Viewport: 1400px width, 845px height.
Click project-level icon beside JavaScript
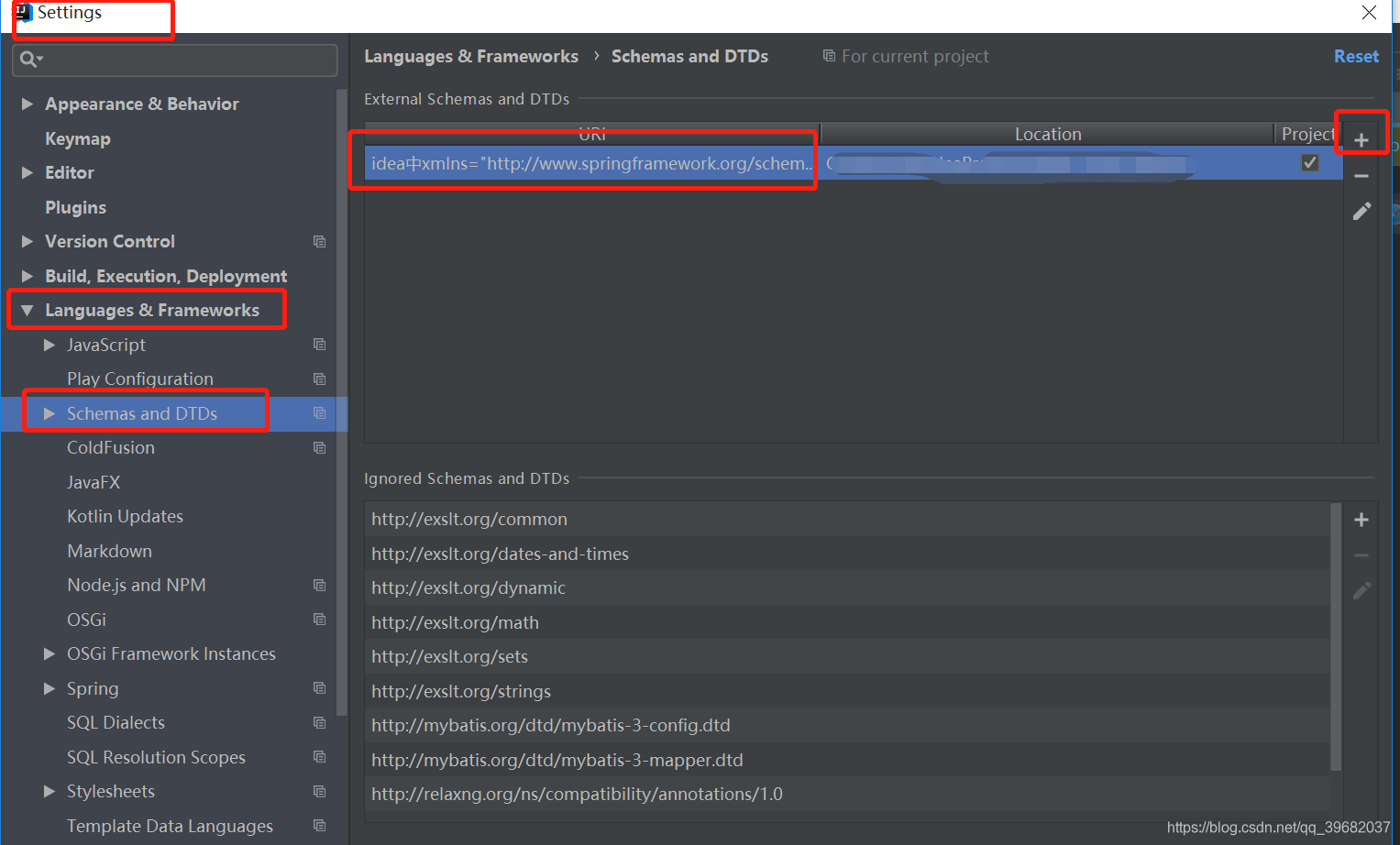point(319,345)
